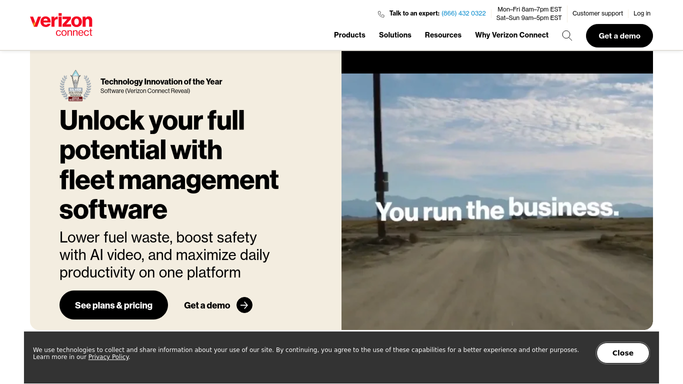Viewport: 683px width, 384px height.
Task: Click the arrow circle beside Get a demo
Action: coord(244,305)
